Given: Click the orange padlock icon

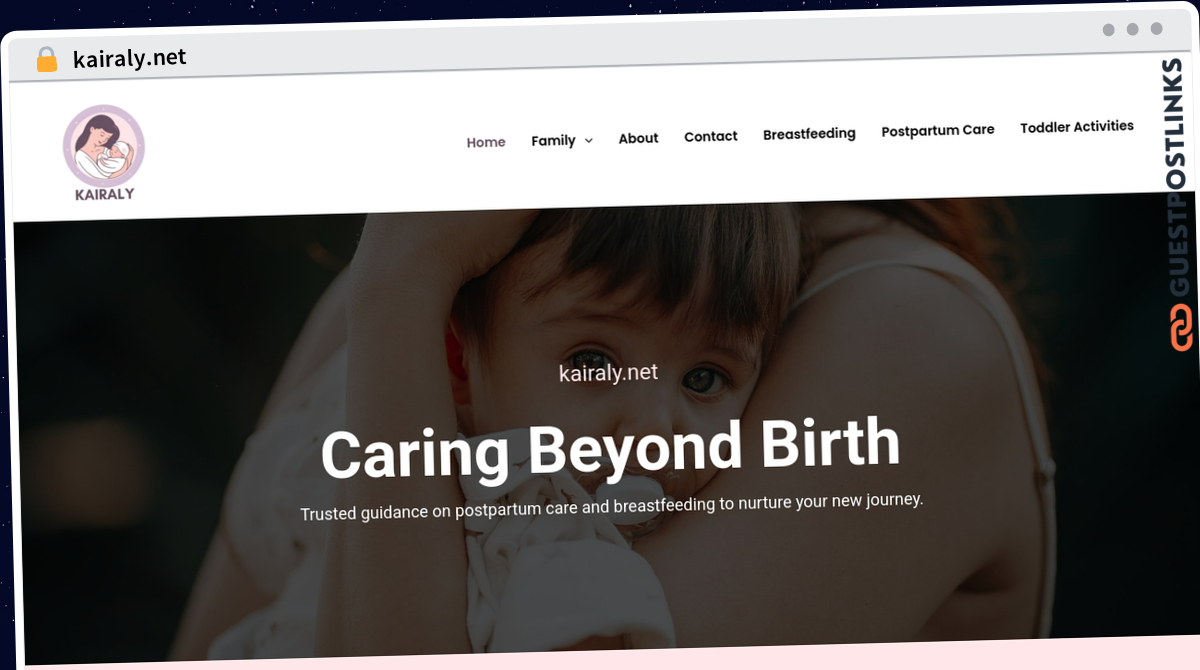Looking at the screenshot, I should [x=47, y=59].
